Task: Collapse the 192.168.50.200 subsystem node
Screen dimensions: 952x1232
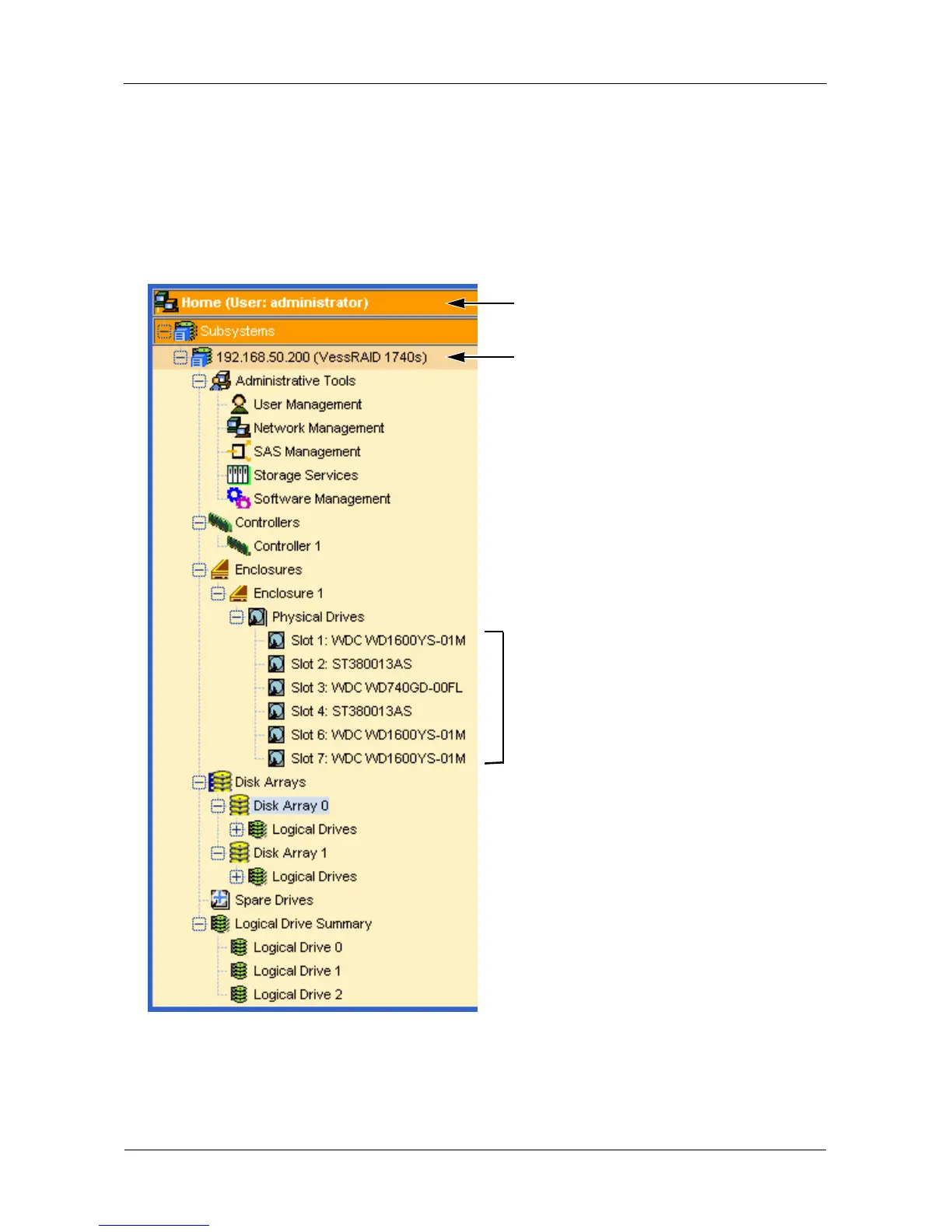Action: (180, 358)
